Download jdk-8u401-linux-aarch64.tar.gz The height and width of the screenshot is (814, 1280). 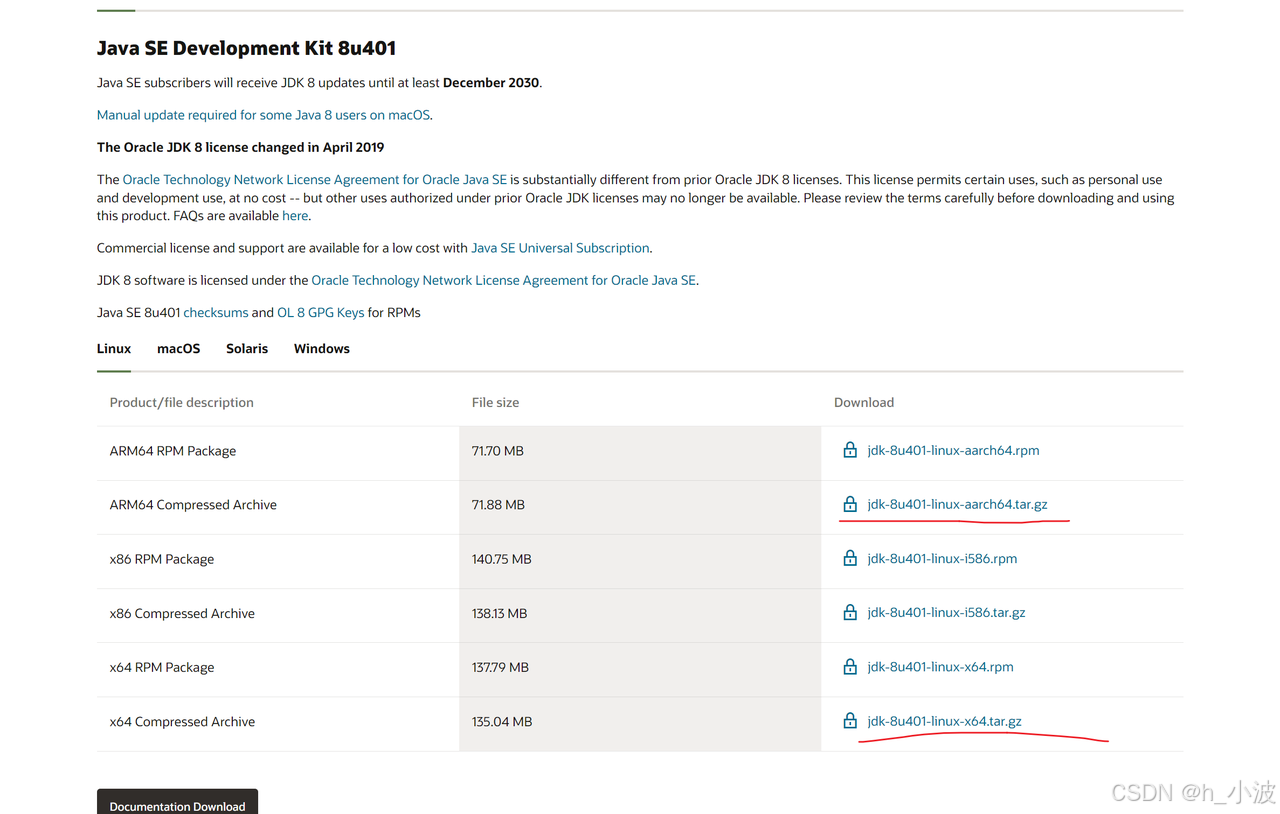pyautogui.click(x=957, y=504)
